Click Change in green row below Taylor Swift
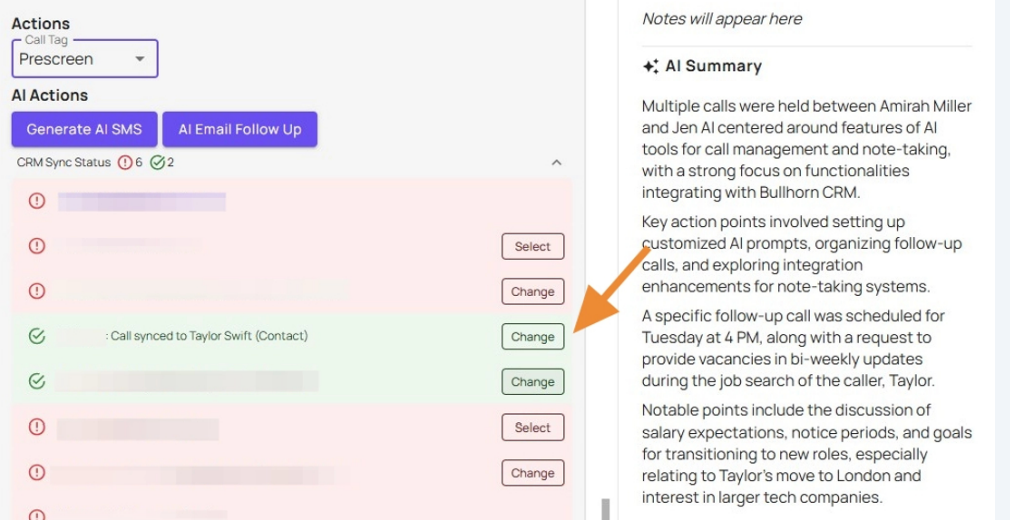This screenshot has width=1010, height=520. pyautogui.click(x=532, y=382)
